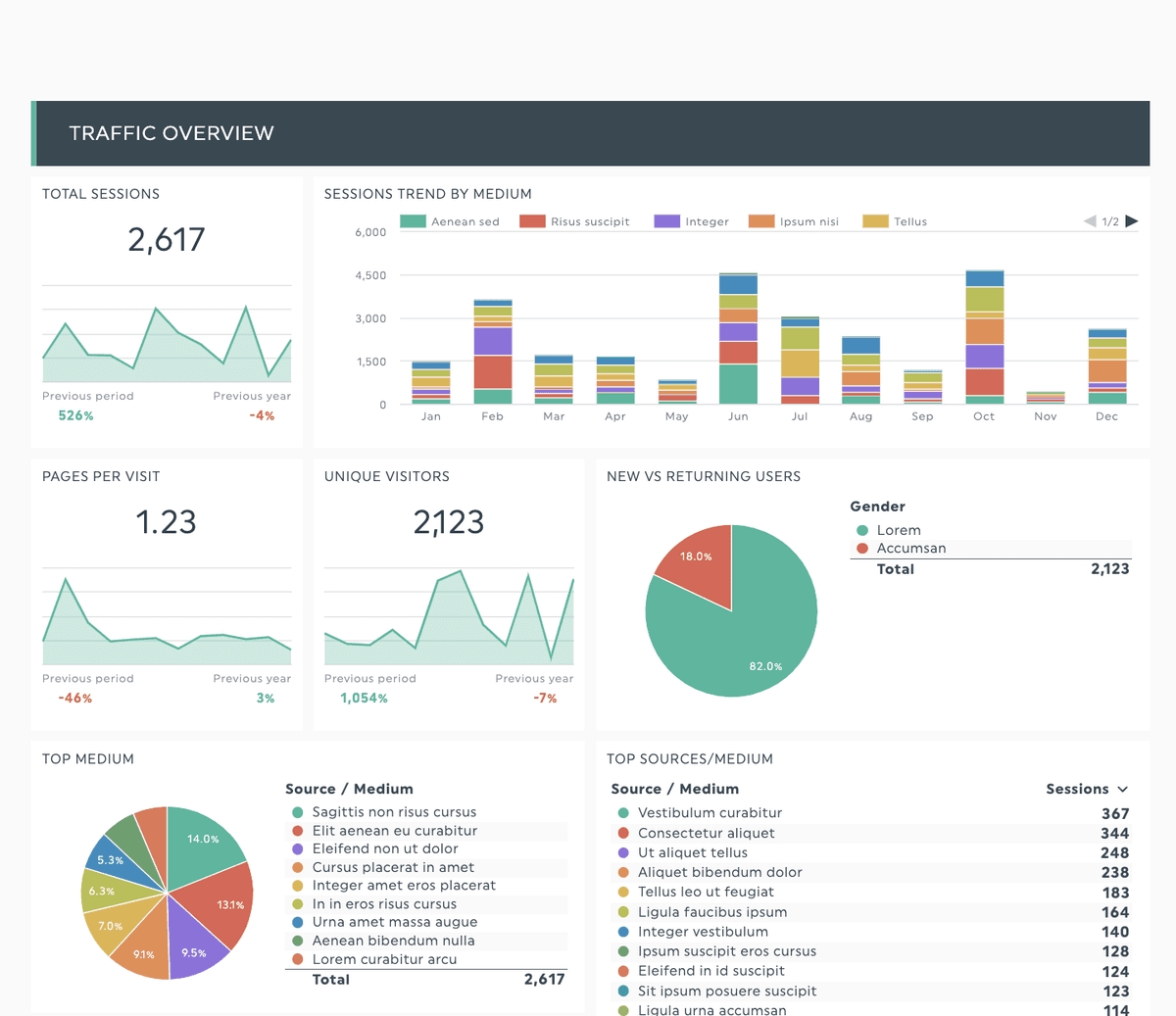
Task: Toggle Risus suscipit legend swatch
Action: point(532,221)
